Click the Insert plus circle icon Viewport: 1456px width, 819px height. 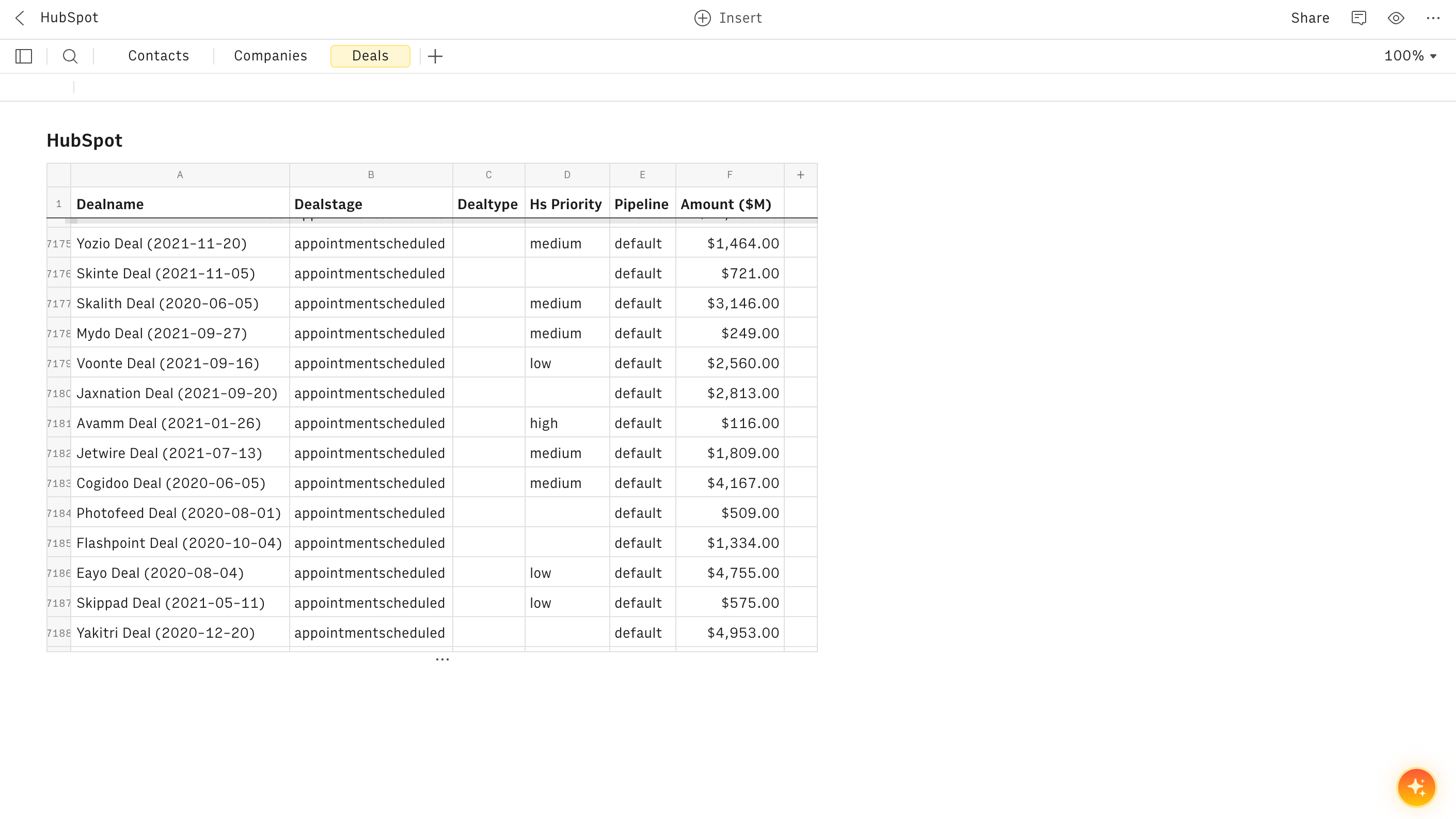[703, 18]
